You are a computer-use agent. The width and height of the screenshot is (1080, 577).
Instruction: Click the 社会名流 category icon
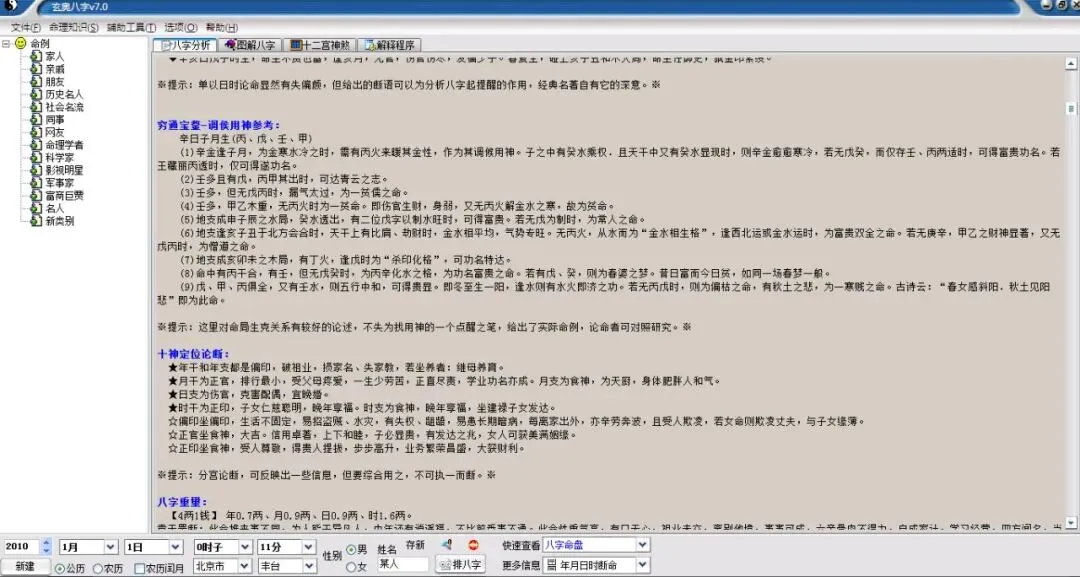tap(36, 107)
